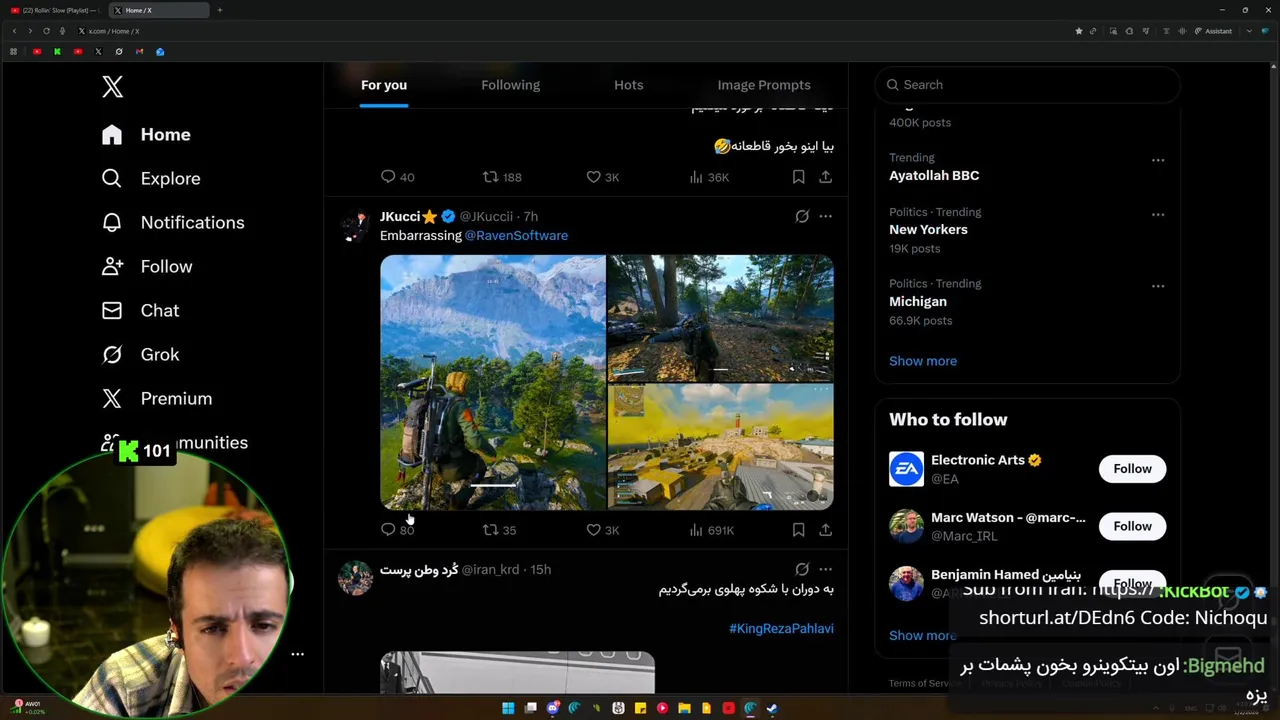The width and height of the screenshot is (1280, 720).
Task: Open the Gmail bookmark in bookmarks bar
Action: [139, 51]
